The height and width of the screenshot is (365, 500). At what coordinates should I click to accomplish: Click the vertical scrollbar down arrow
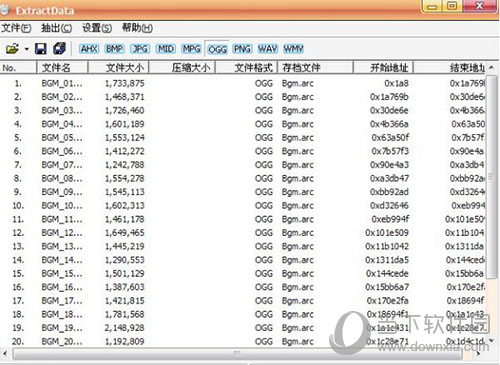(x=492, y=340)
